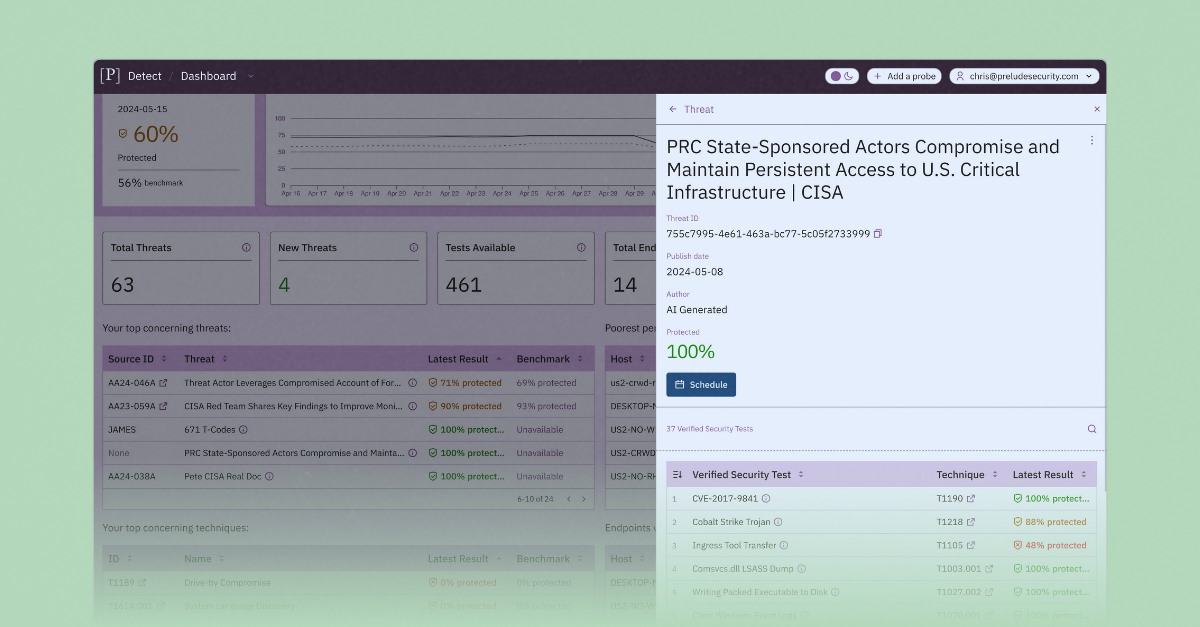Sort threats table by Benchmark

click(x=548, y=359)
